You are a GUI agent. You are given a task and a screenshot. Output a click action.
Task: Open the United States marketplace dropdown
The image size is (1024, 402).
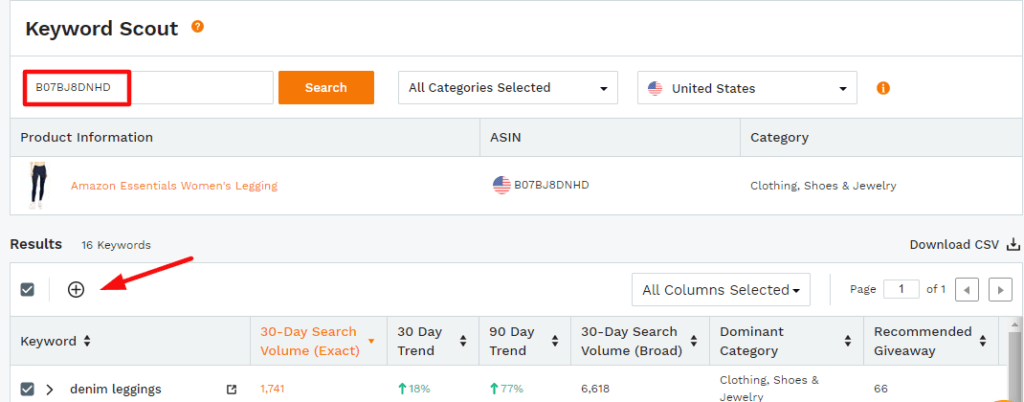747,88
